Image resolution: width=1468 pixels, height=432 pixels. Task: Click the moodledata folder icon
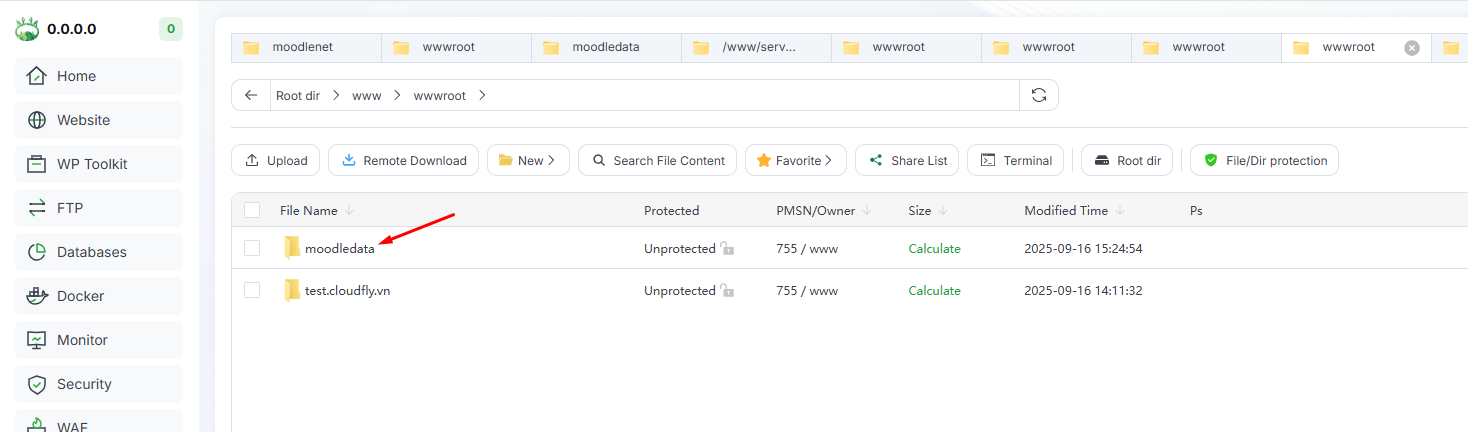292,248
